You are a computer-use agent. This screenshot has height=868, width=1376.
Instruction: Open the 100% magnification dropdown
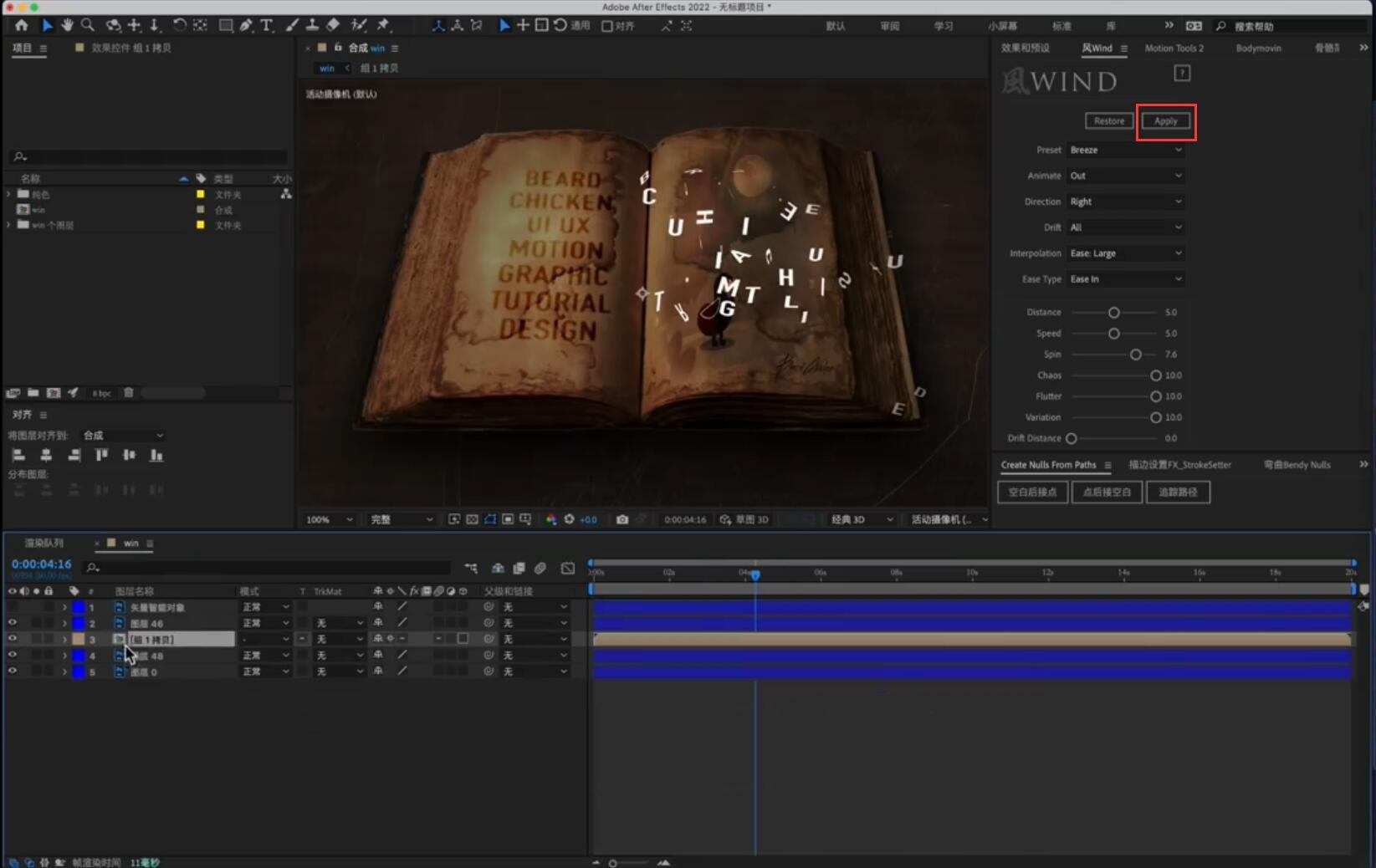pos(329,519)
